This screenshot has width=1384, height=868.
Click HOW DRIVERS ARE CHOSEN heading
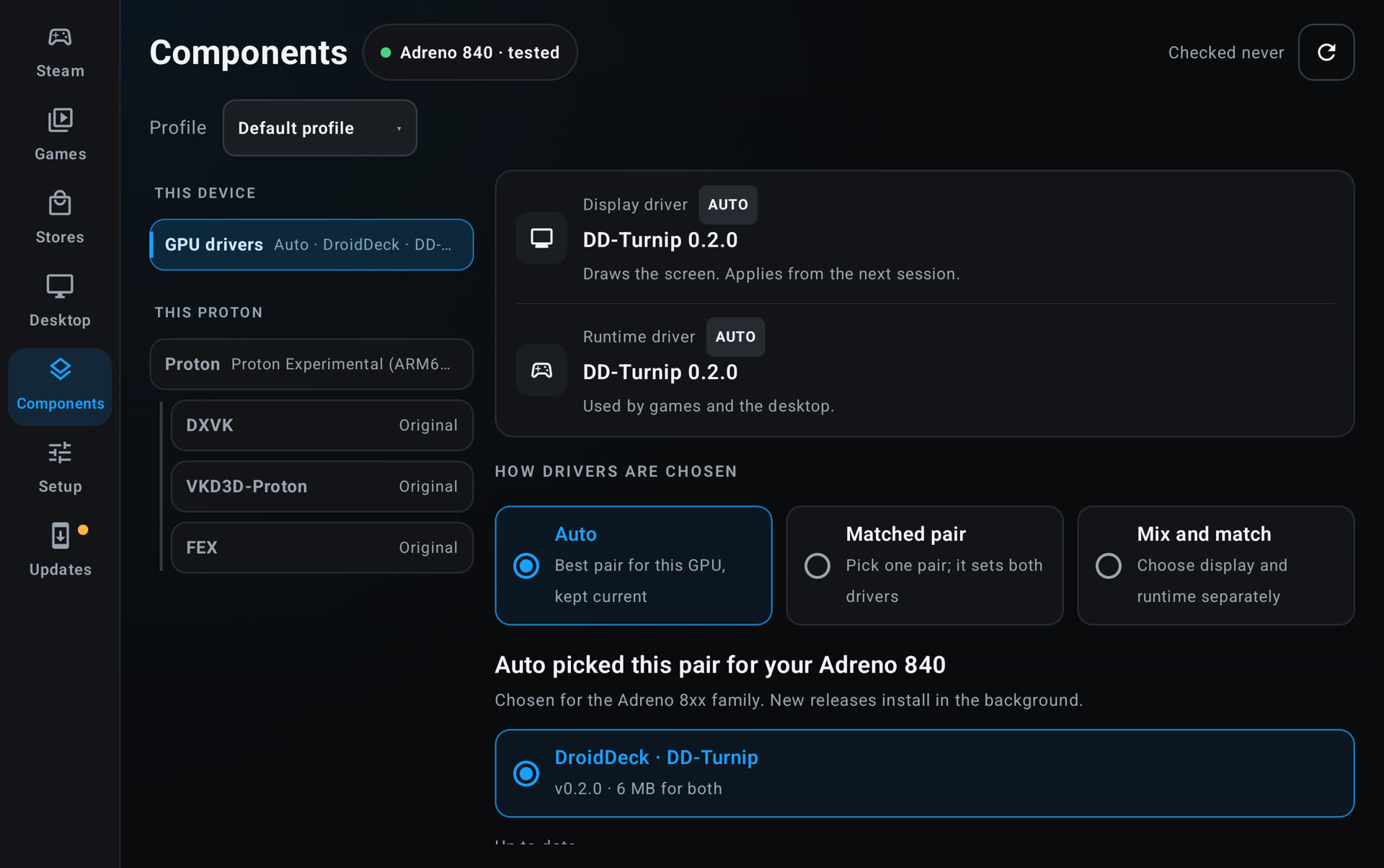point(616,471)
